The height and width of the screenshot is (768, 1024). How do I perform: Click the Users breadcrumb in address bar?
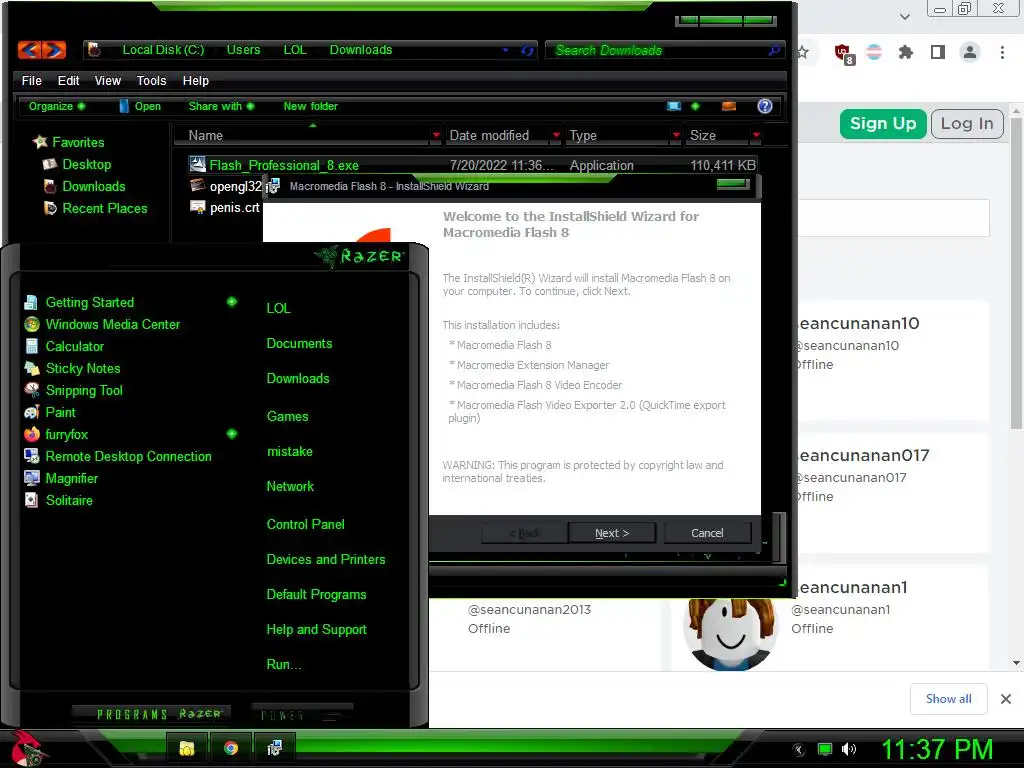244,50
